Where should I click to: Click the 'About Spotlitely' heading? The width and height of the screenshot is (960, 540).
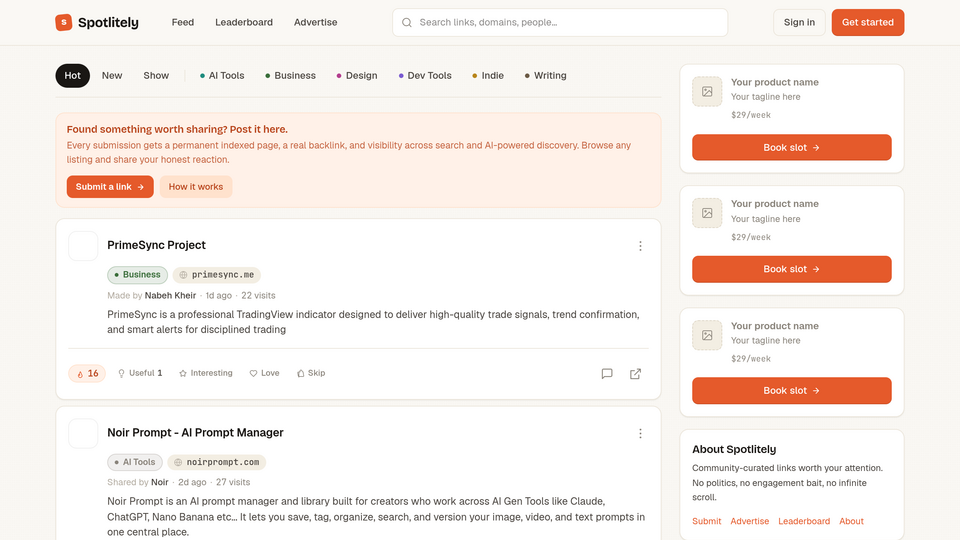coord(734,449)
